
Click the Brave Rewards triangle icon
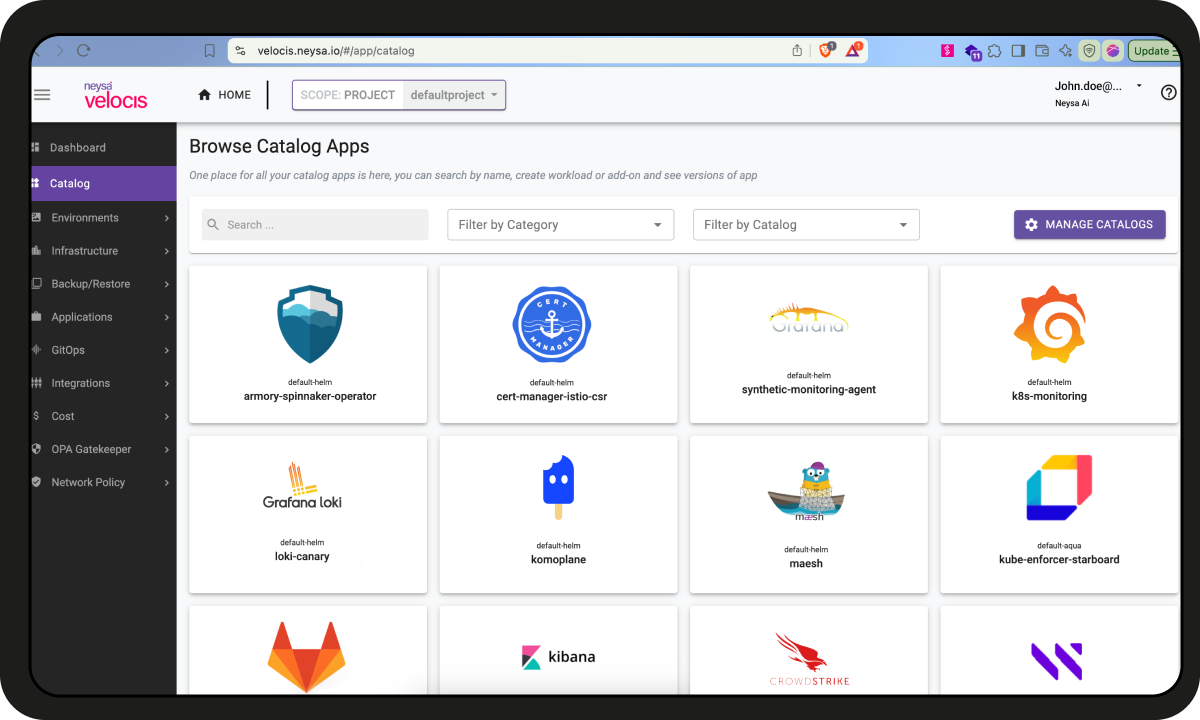[x=855, y=49]
